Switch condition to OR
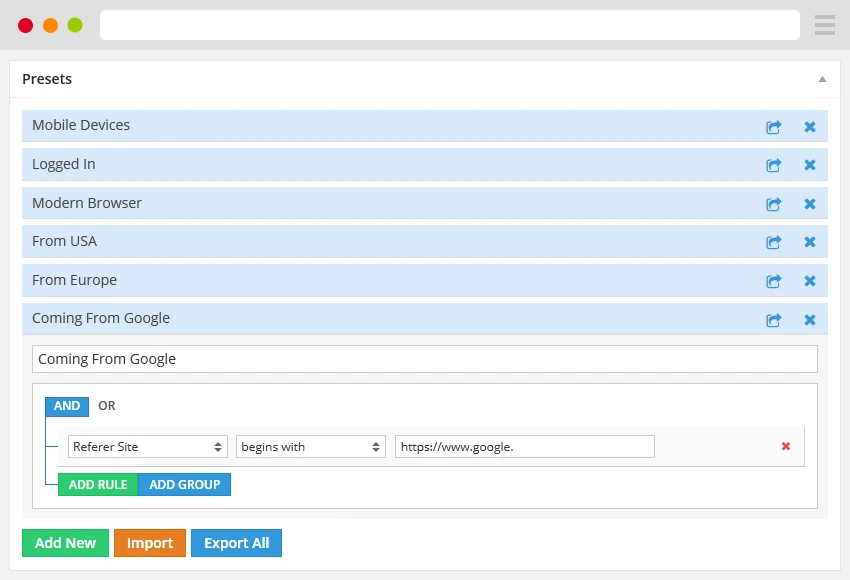This screenshot has width=850, height=580. click(x=107, y=406)
